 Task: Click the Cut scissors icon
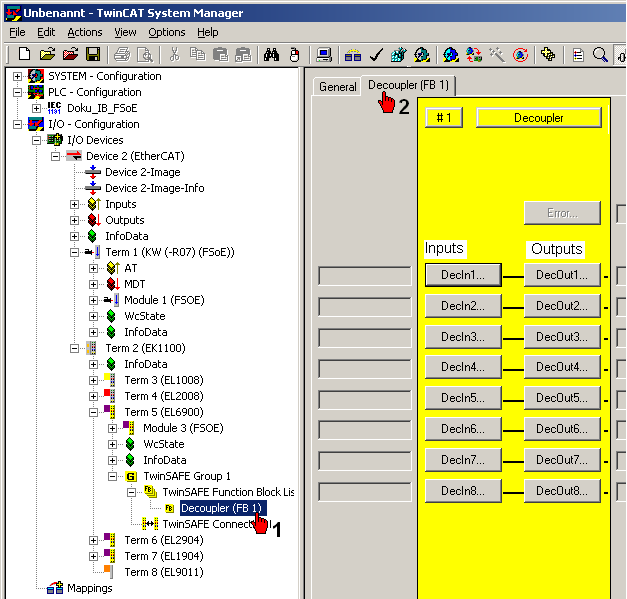click(x=174, y=54)
